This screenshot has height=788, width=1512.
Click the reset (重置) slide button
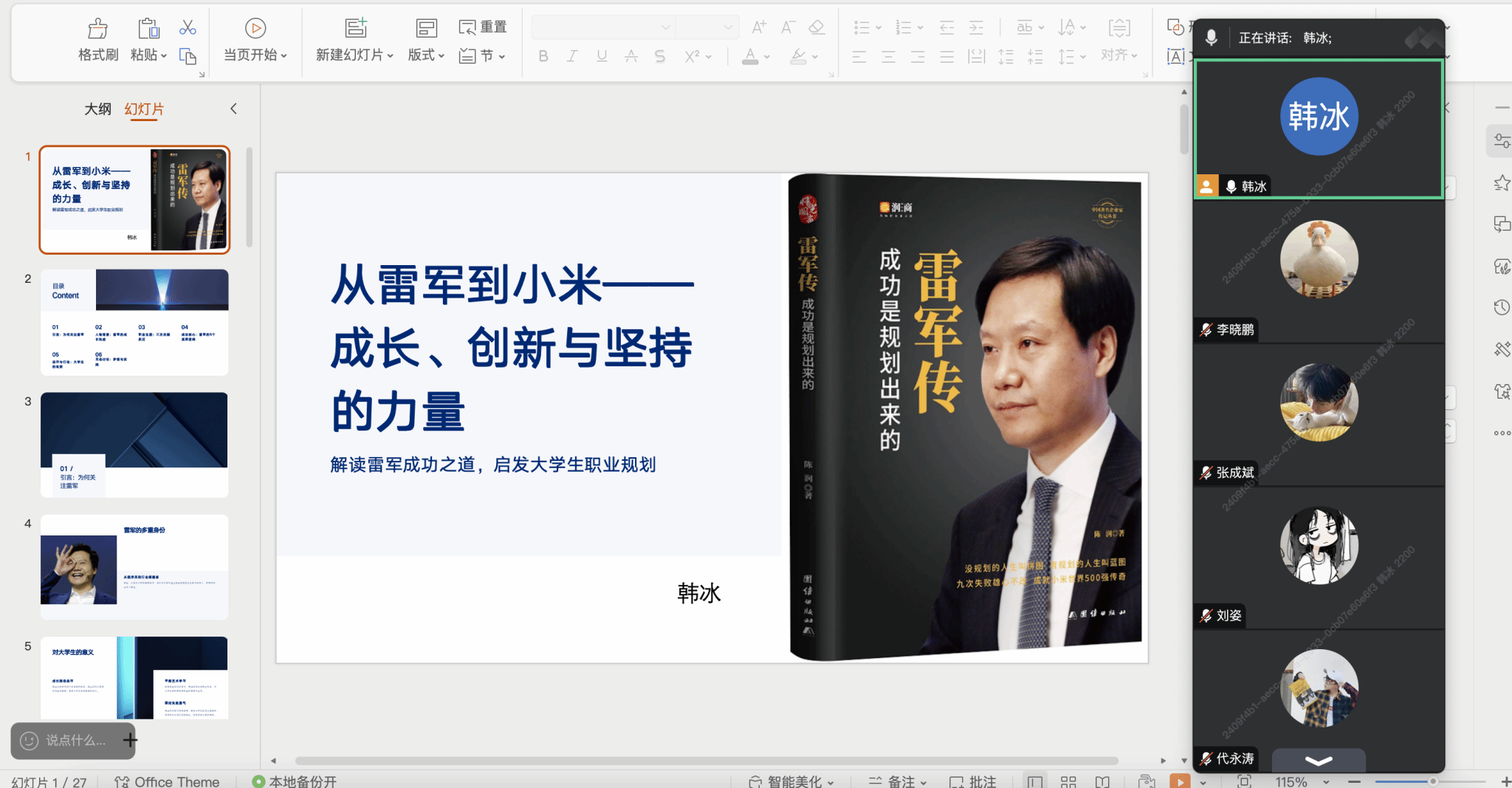pyautogui.click(x=483, y=27)
